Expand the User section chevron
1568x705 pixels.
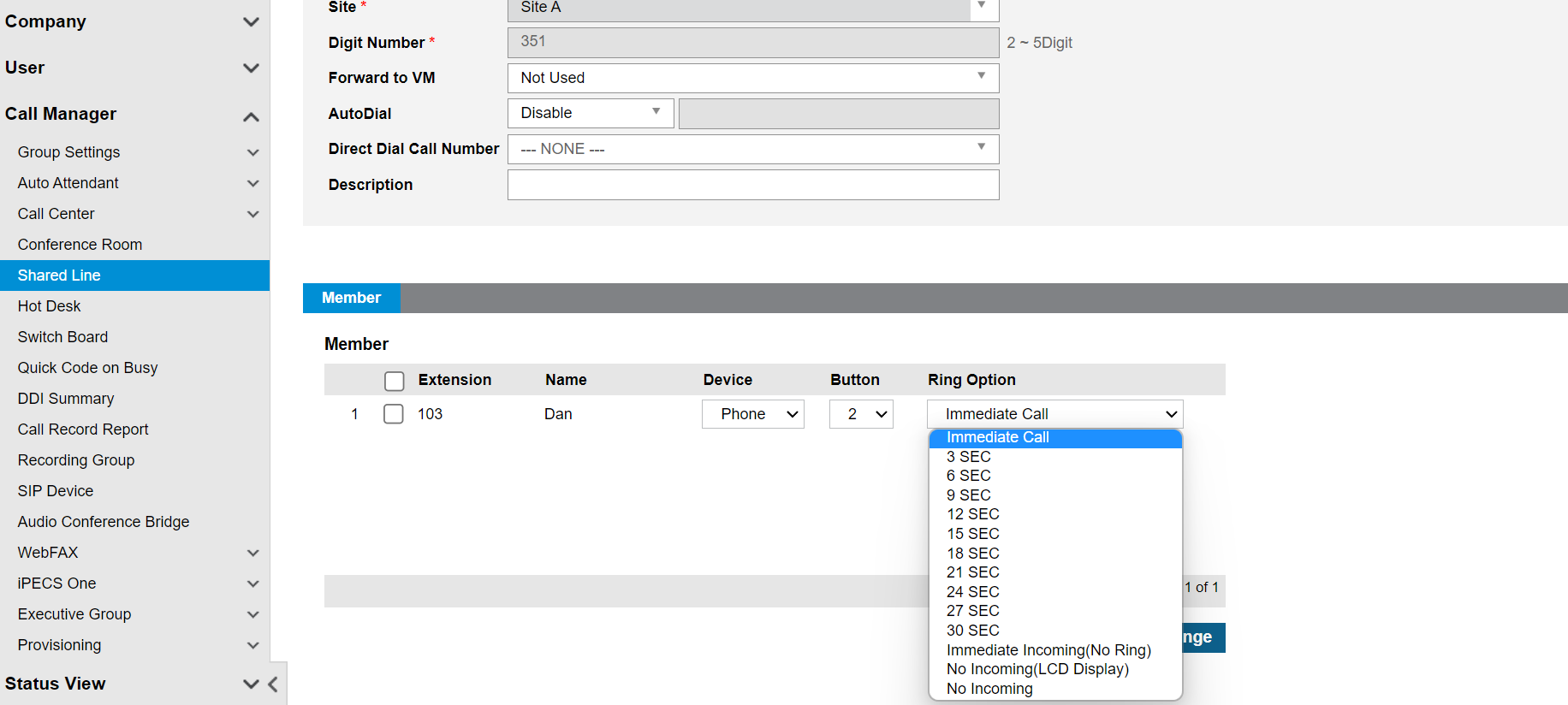point(251,68)
